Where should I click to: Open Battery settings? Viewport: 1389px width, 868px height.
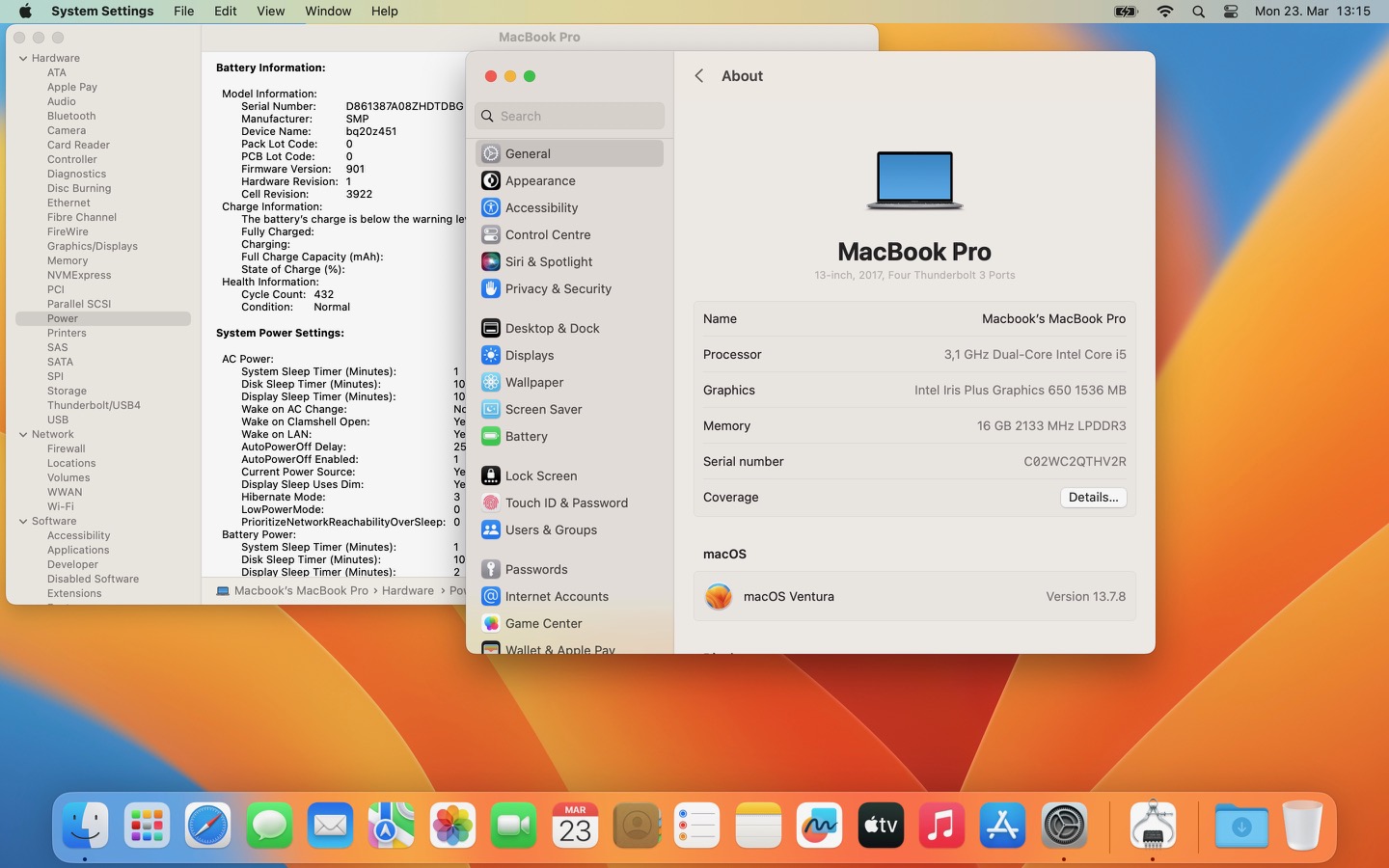click(x=526, y=436)
